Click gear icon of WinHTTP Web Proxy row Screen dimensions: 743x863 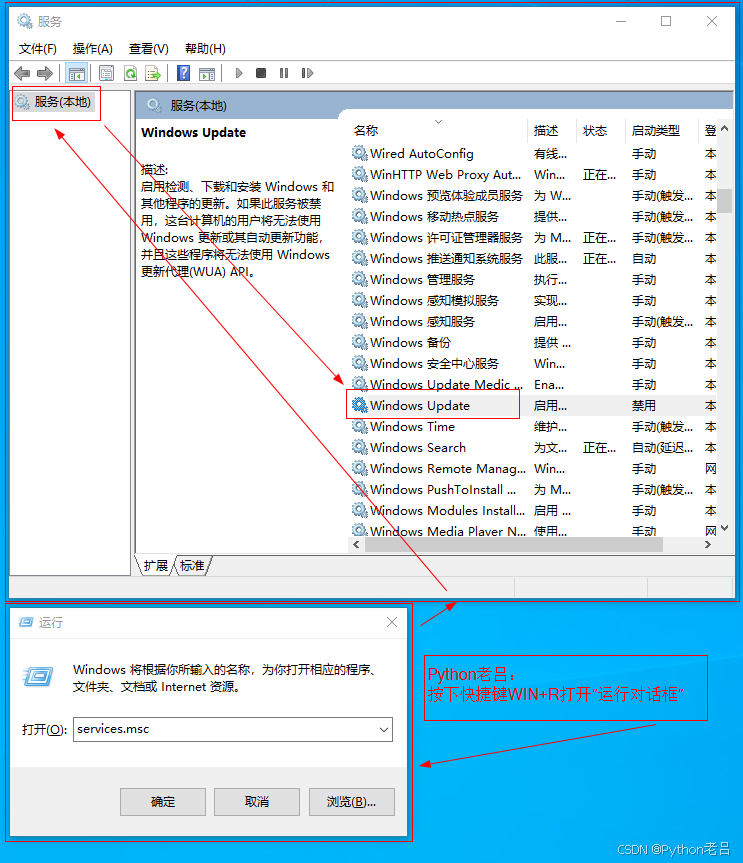(x=359, y=174)
